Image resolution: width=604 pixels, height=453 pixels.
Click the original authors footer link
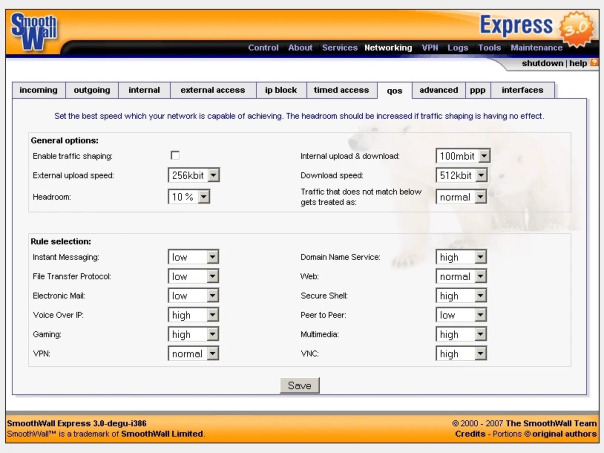click(x=564, y=434)
